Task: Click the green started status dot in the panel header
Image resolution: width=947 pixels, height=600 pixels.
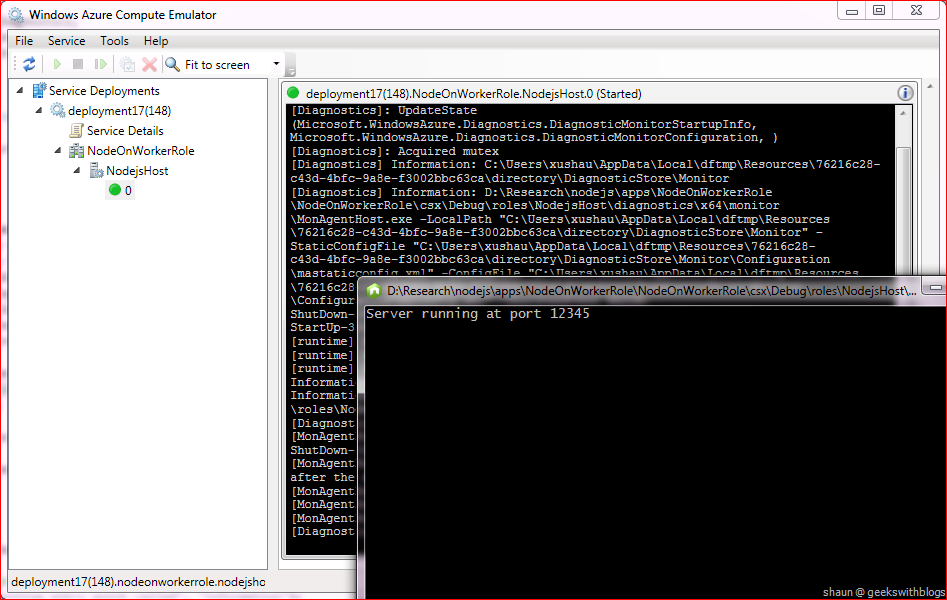Action: tap(294, 93)
